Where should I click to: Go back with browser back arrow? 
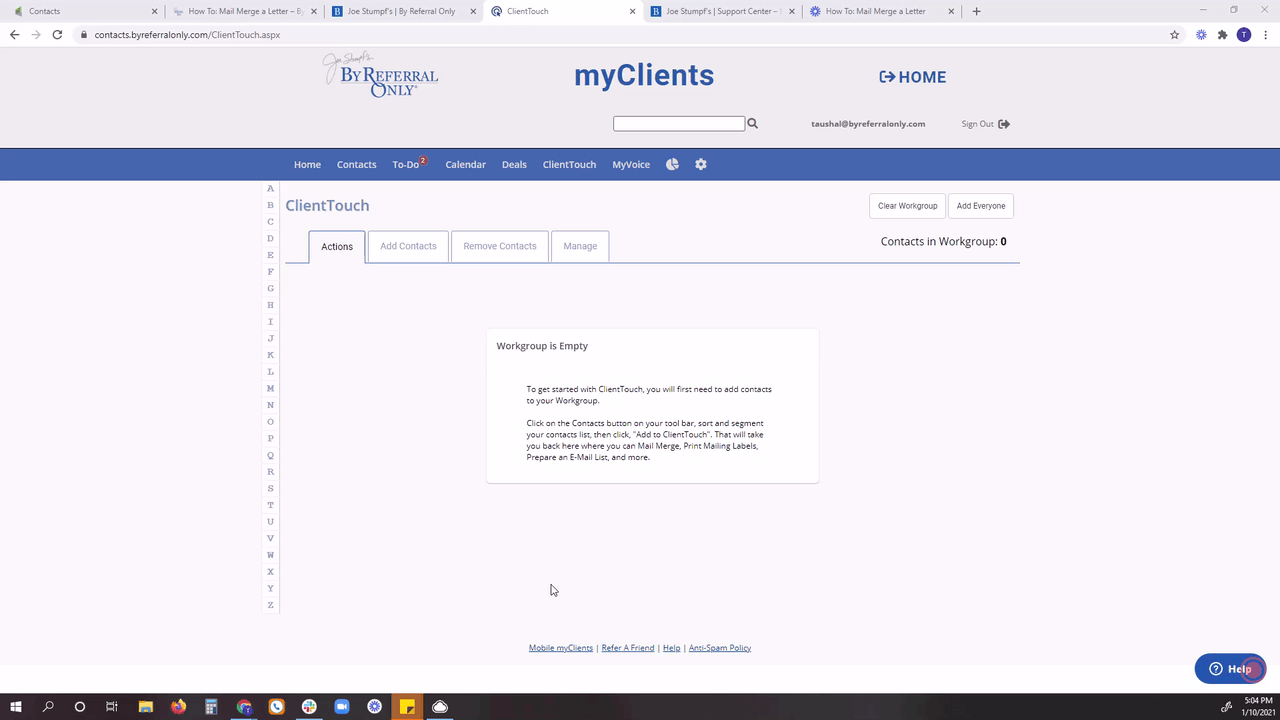14,34
